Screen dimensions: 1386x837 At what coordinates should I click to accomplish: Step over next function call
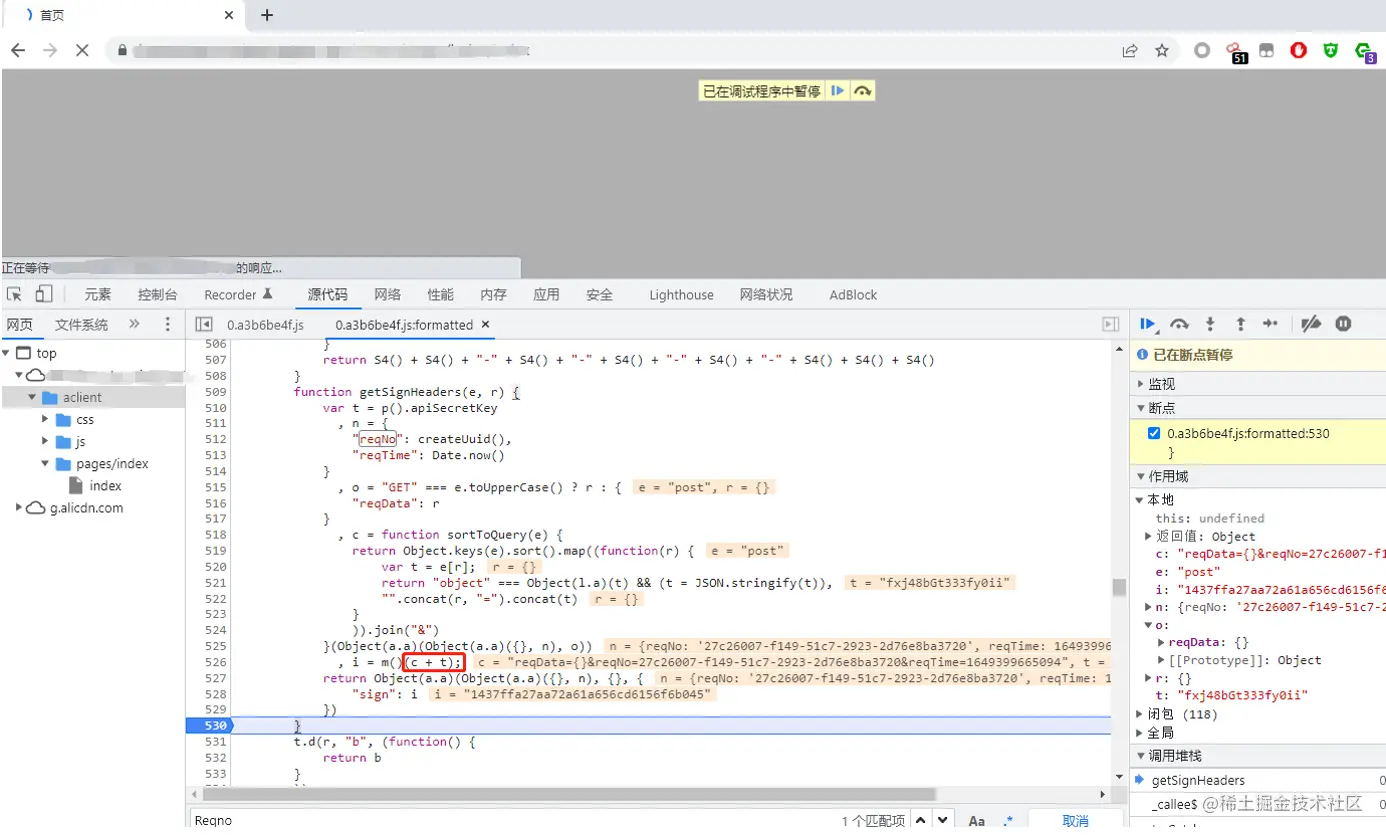[1179, 324]
